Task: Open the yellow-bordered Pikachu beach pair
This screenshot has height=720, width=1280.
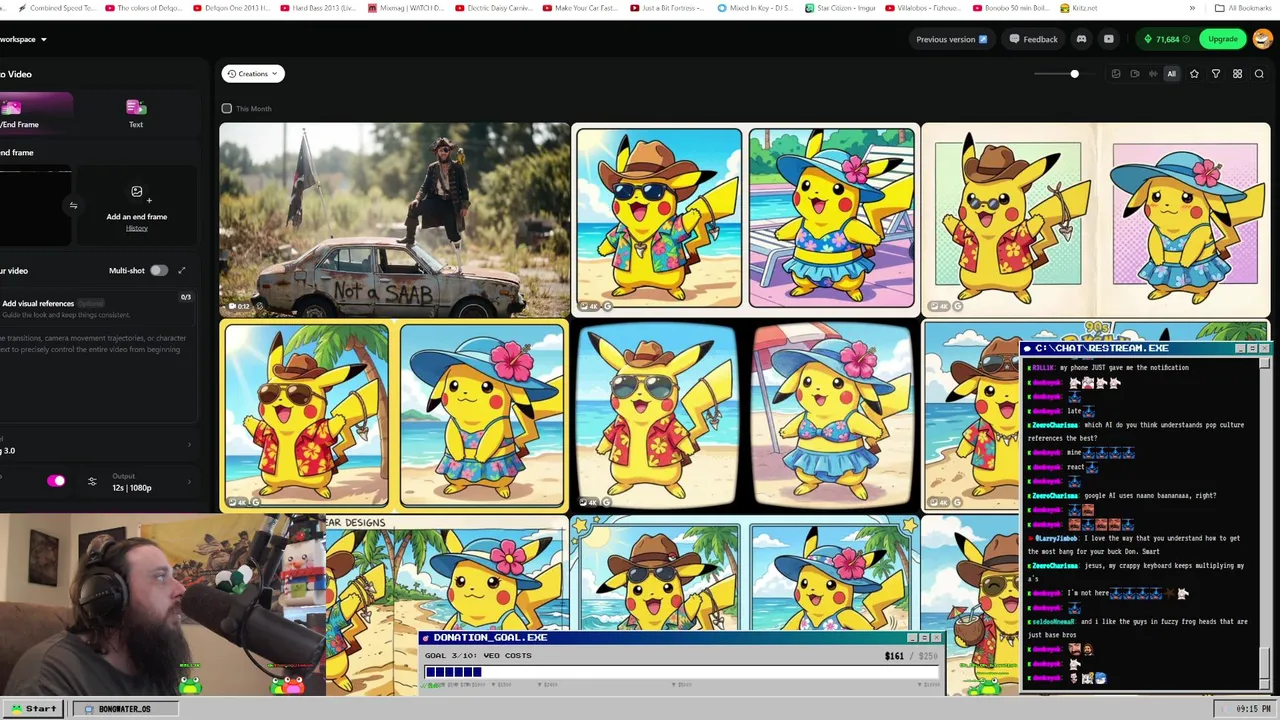Action: [x=394, y=415]
